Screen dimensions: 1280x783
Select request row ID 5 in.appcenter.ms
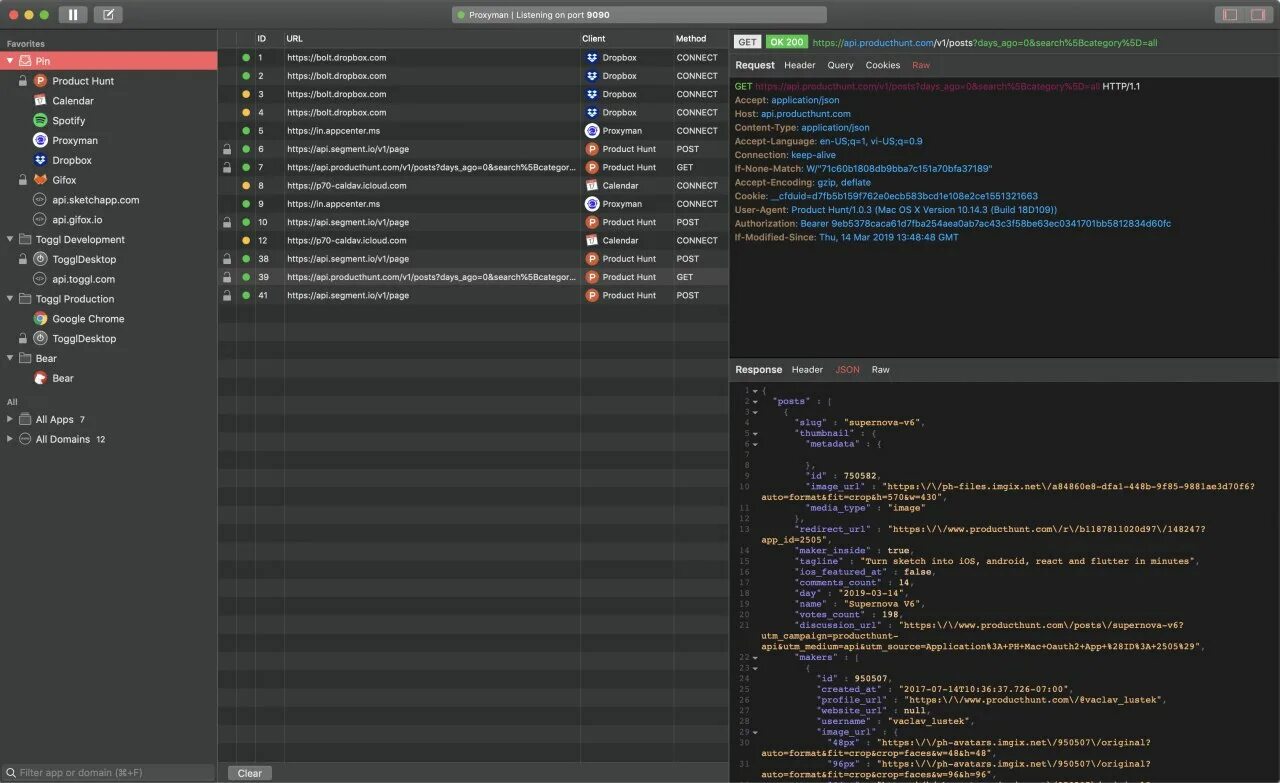click(474, 131)
